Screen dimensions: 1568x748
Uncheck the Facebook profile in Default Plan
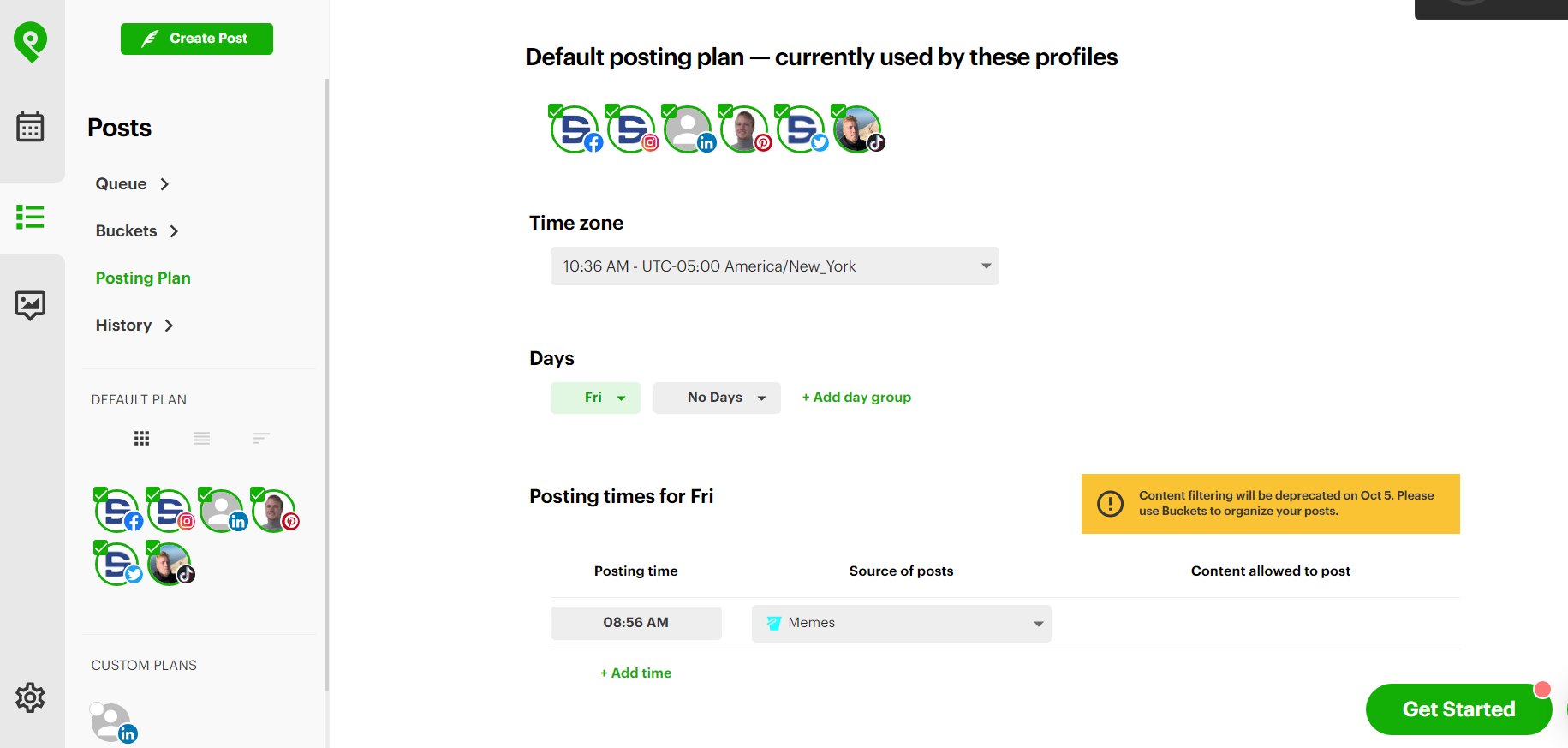[x=100, y=494]
